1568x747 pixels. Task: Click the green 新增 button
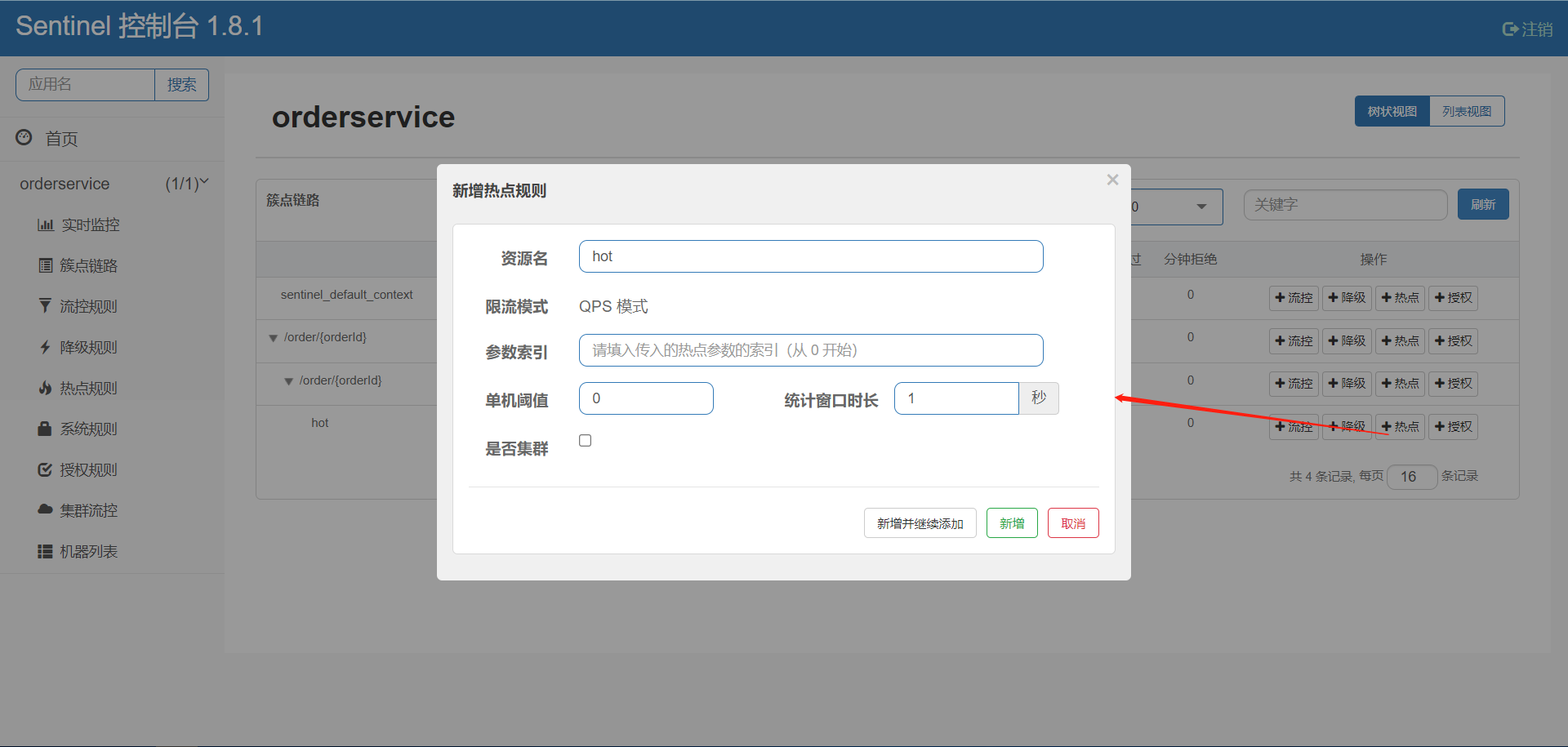pyautogui.click(x=1012, y=523)
